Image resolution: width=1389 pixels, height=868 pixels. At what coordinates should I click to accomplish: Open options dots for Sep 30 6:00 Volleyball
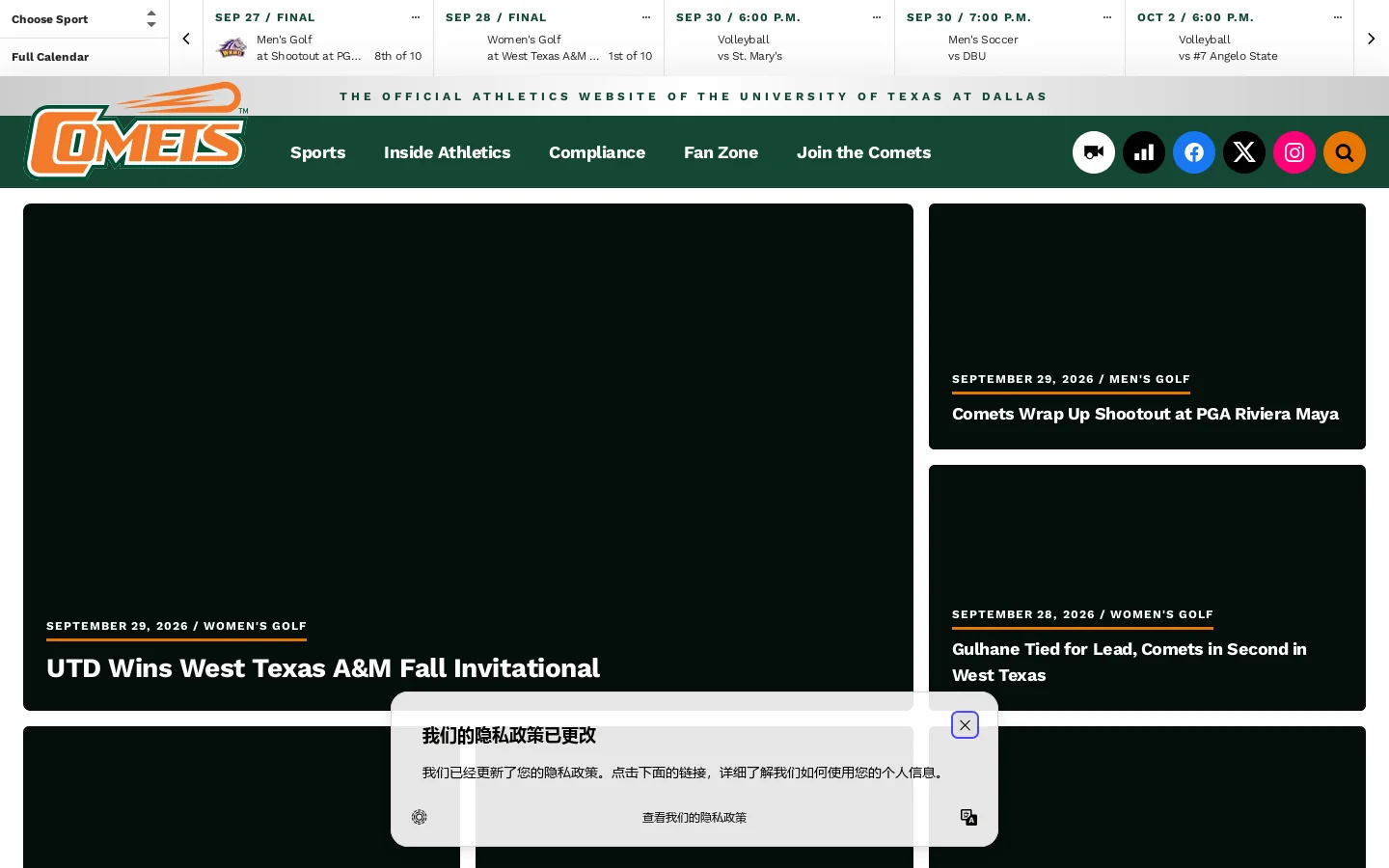[x=877, y=17]
